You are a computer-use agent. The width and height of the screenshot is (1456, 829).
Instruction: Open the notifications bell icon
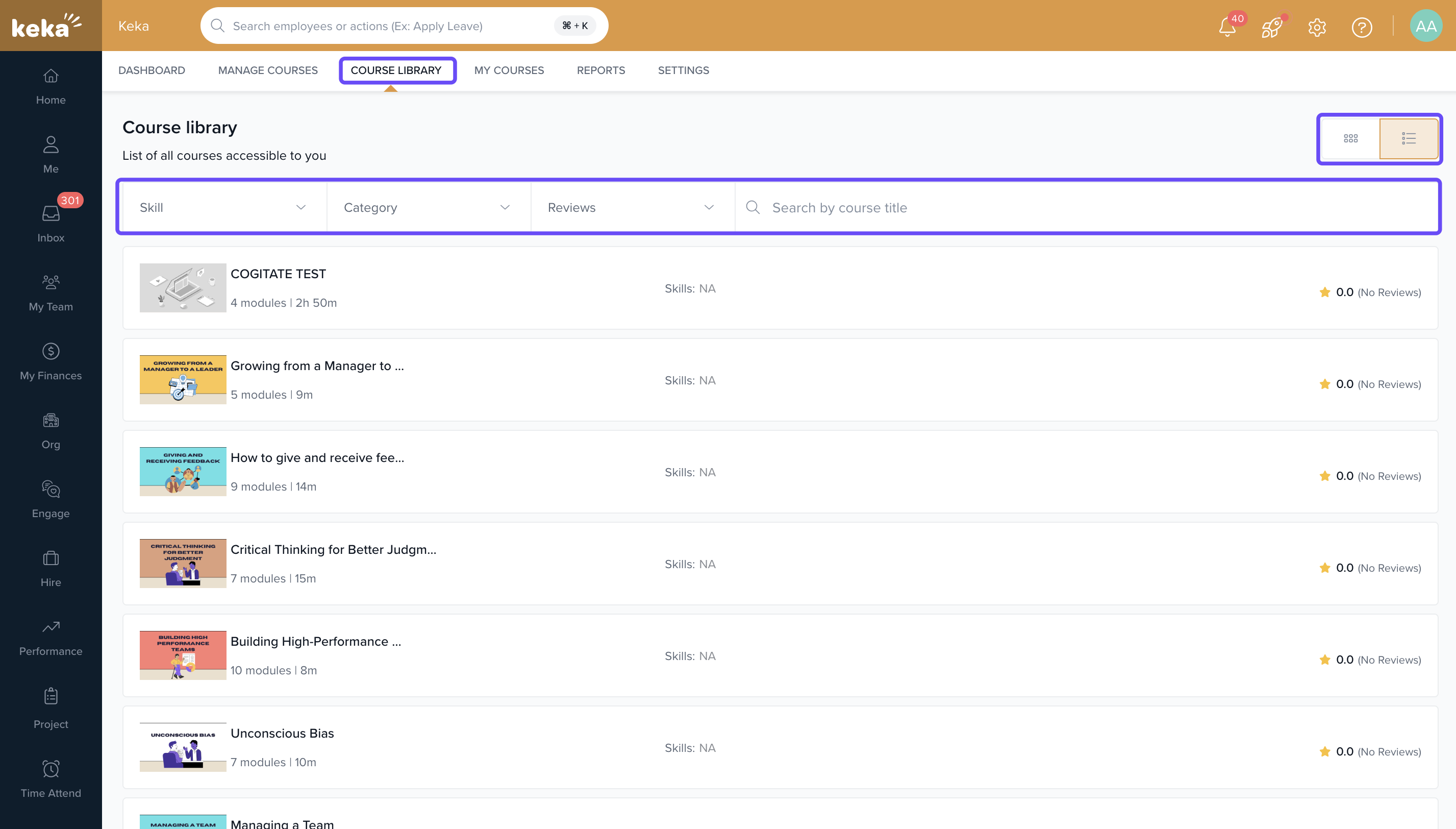pyautogui.click(x=1227, y=27)
